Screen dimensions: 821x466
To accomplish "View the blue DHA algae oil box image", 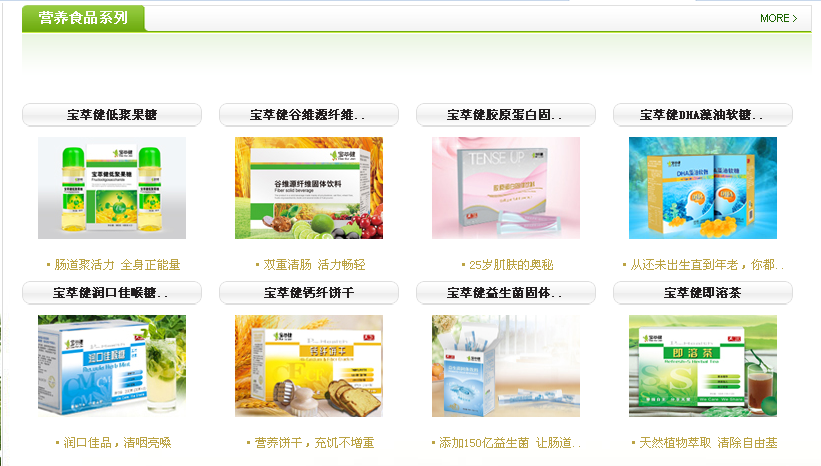I will click(x=703, y=188).
